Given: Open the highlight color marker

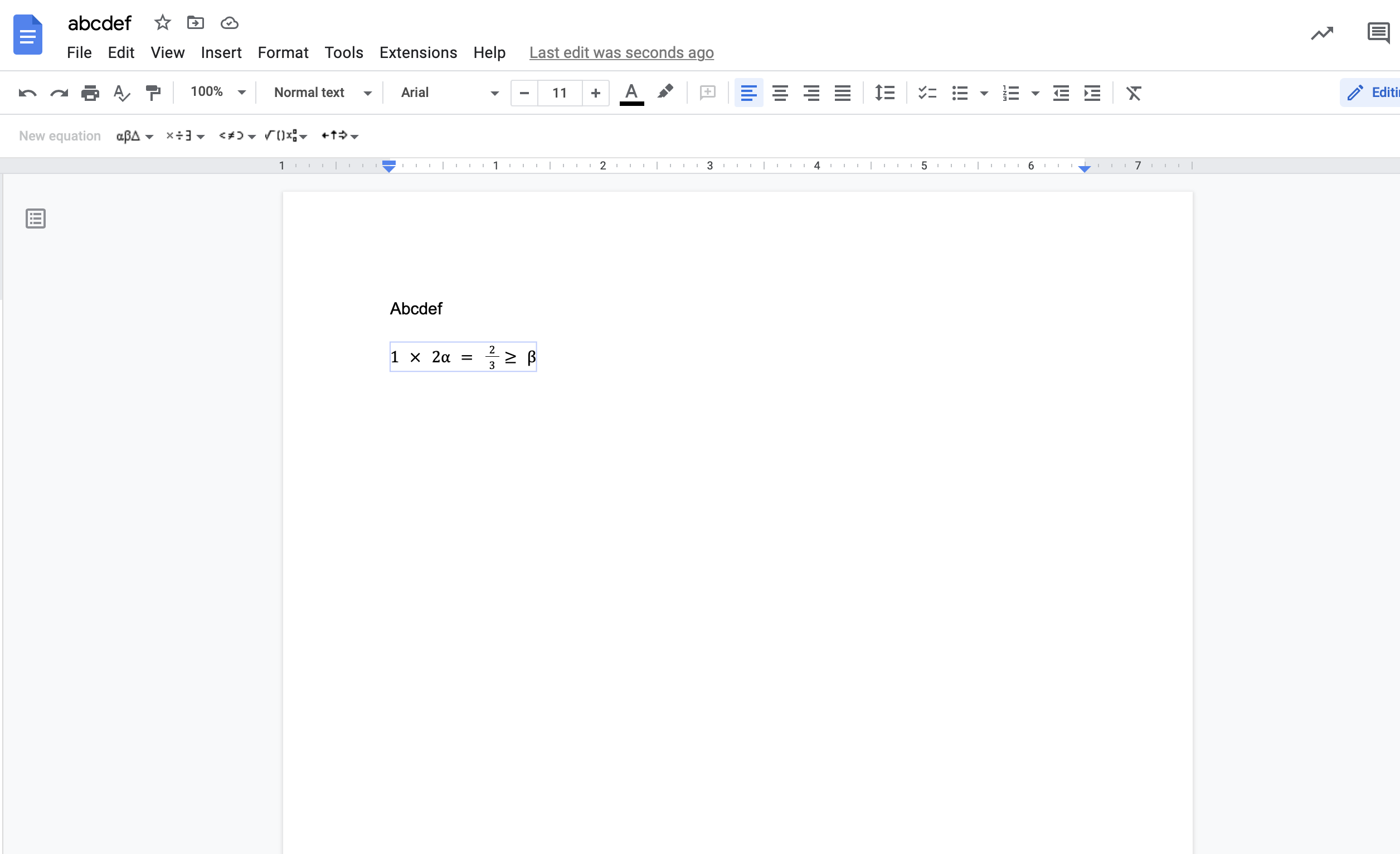Looking at the screenshot, I should tap(665, 92).
